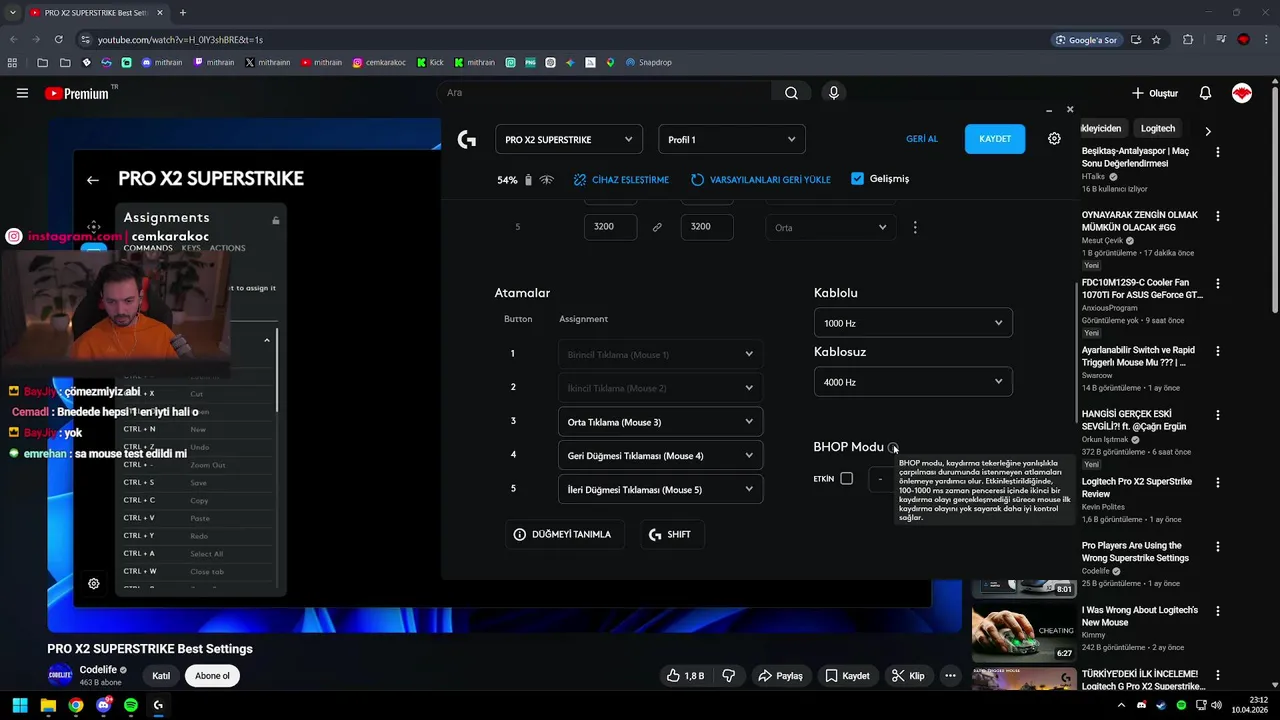Click the cemkarakoc Instagram bookmark

pyautogui.click(x=379, y=62)
